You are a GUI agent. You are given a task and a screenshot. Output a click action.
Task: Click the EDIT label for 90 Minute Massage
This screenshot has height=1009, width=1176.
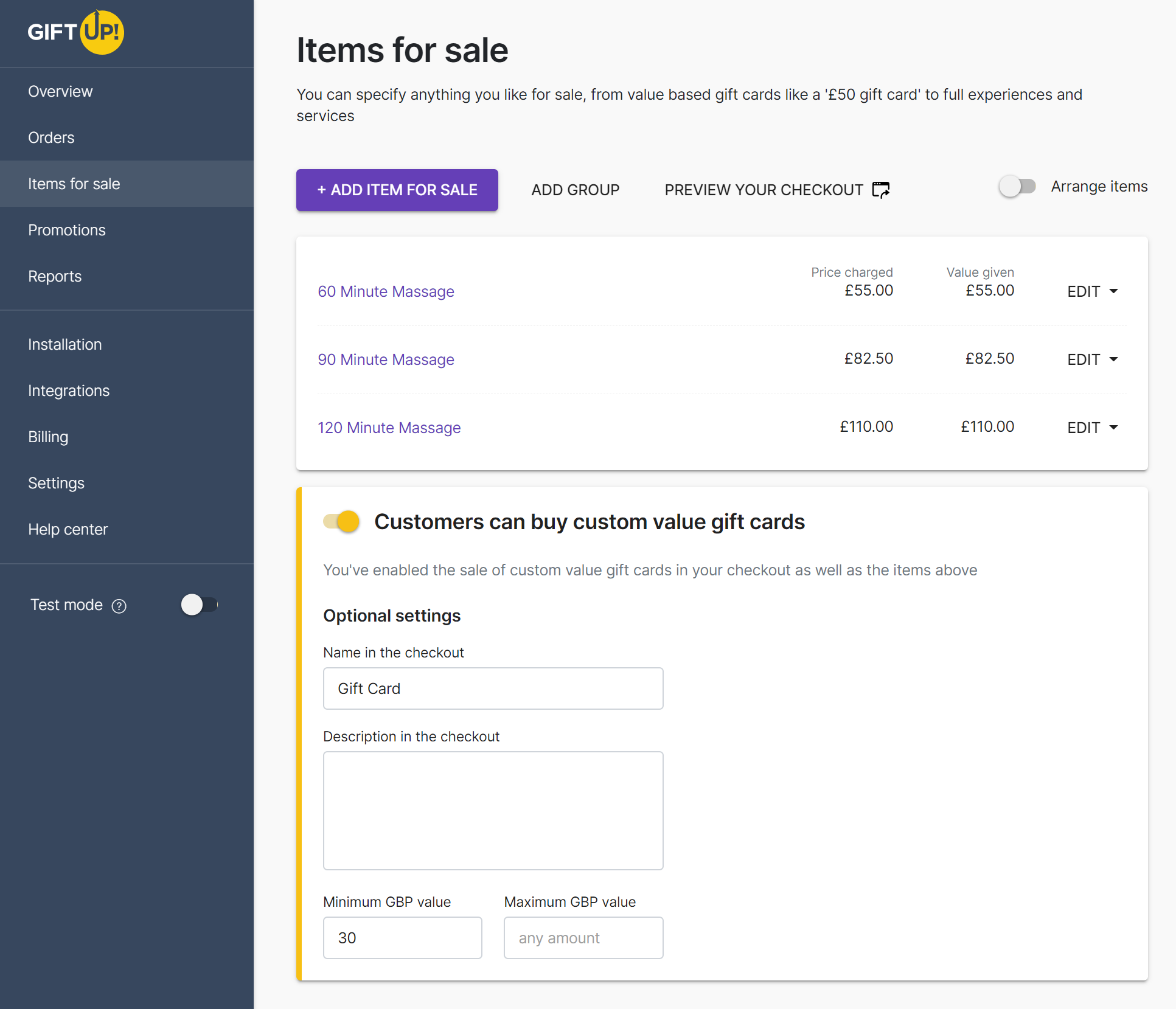tap(1084, 359)
